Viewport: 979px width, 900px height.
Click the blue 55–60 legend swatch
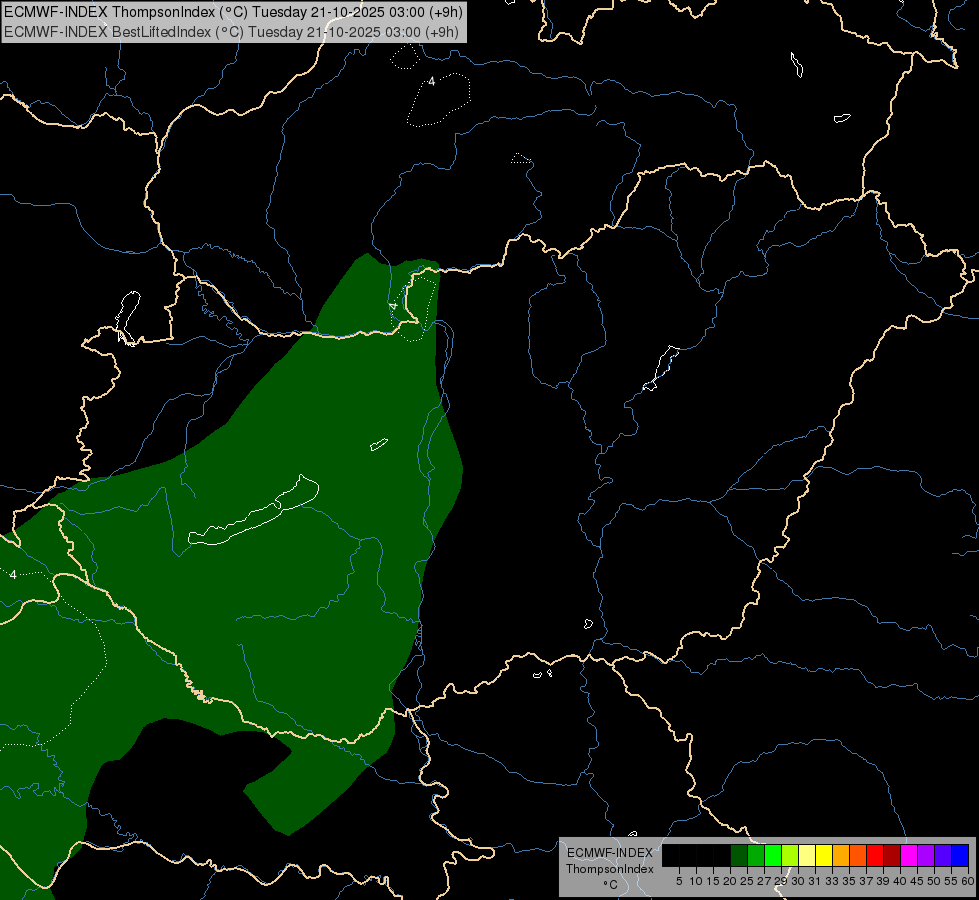[960, 855]
